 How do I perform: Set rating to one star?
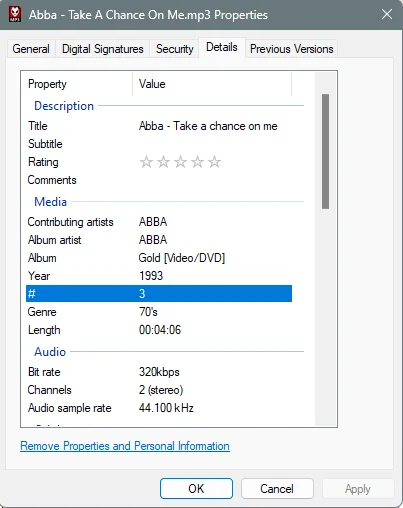click(x=146, y=162)
